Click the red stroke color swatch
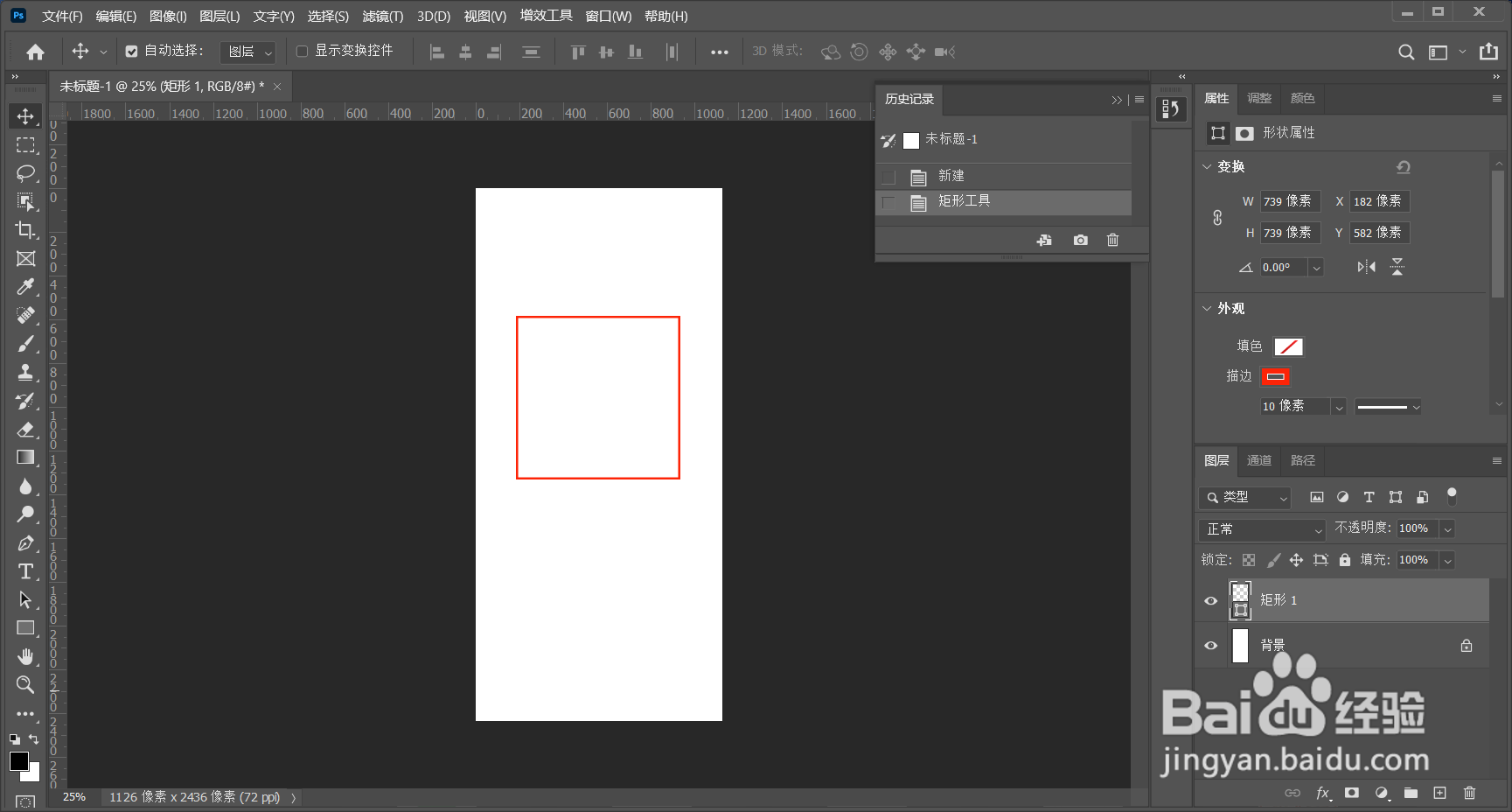This screenshot has height=812, width=1512. [x=1276, y=377]
